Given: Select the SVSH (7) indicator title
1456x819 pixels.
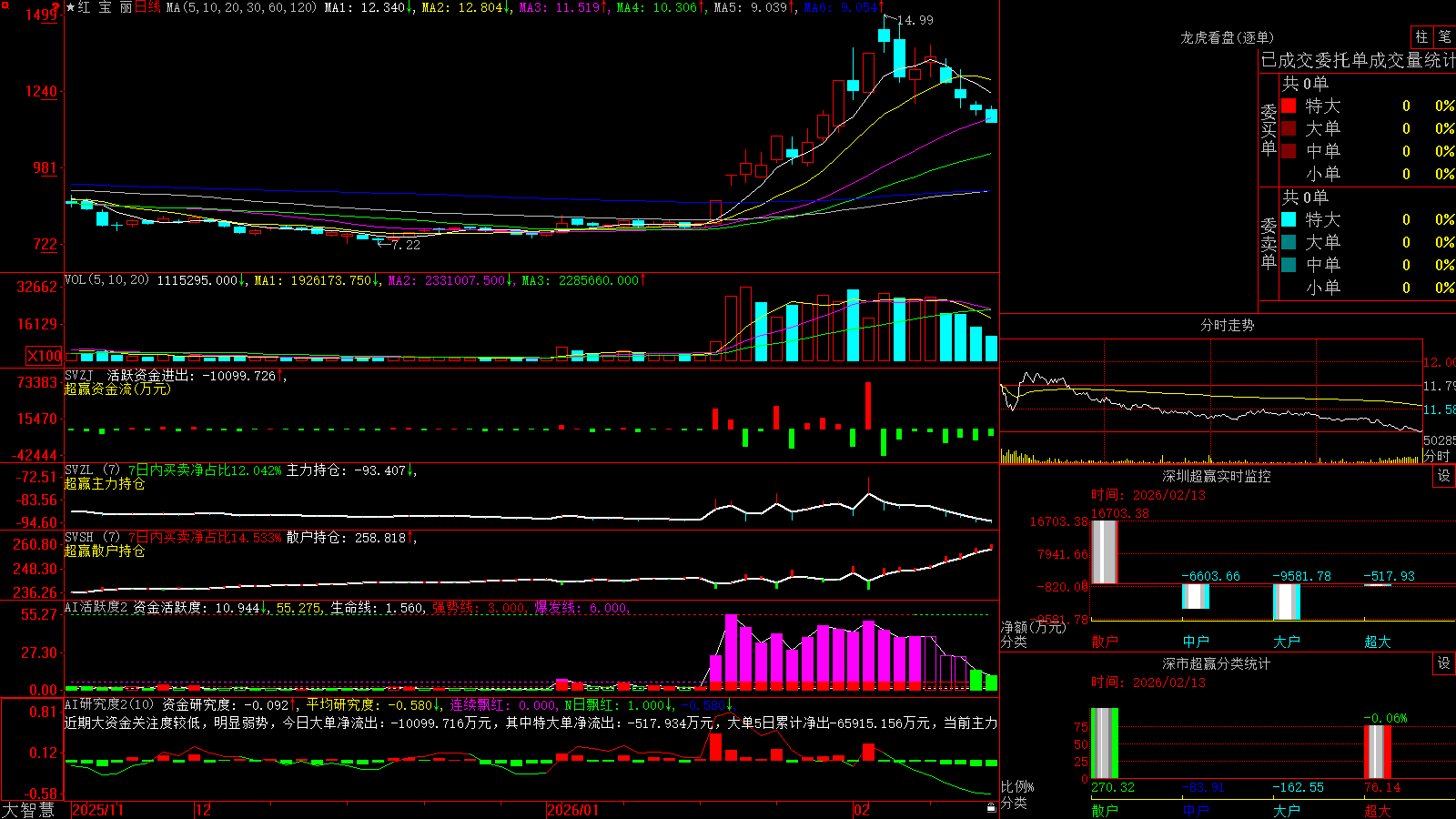Looking at the screenshot, I should [x=92, y=538].
